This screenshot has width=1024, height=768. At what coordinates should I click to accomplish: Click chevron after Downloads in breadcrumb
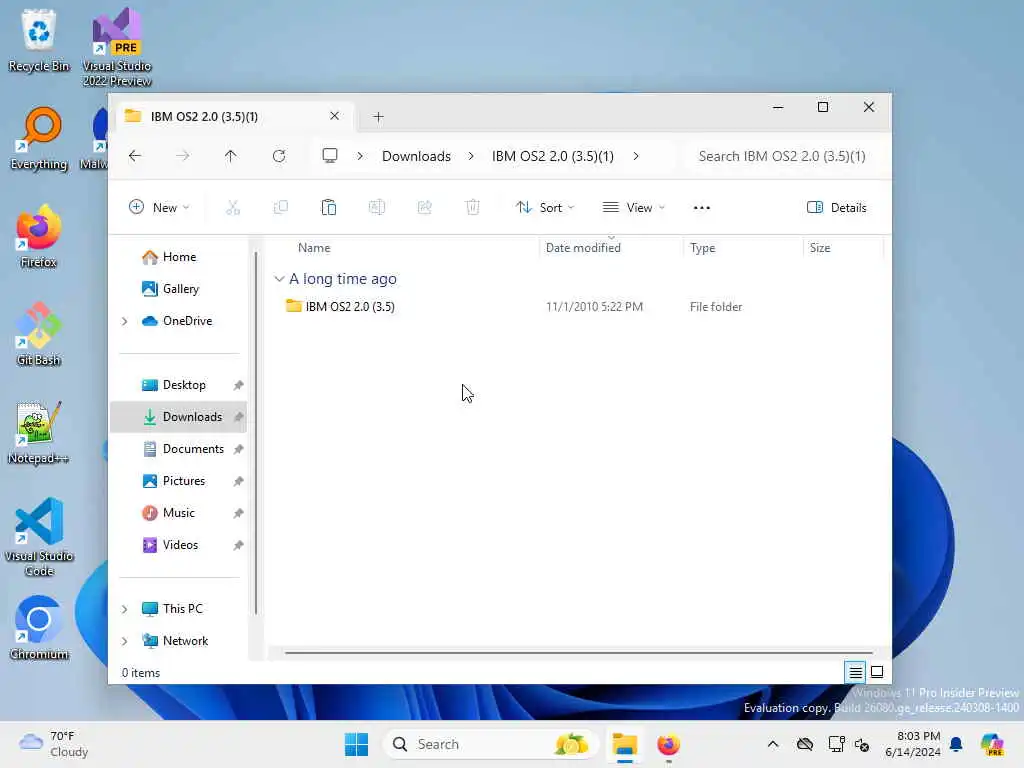pos(471,156)
